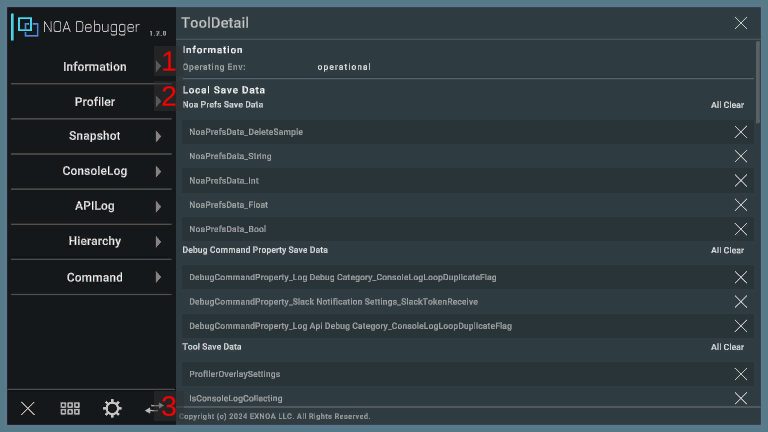The image size is (768, 432).
Task: Expand the Snapshot menu arrow
Action: [x=158, y=136]
